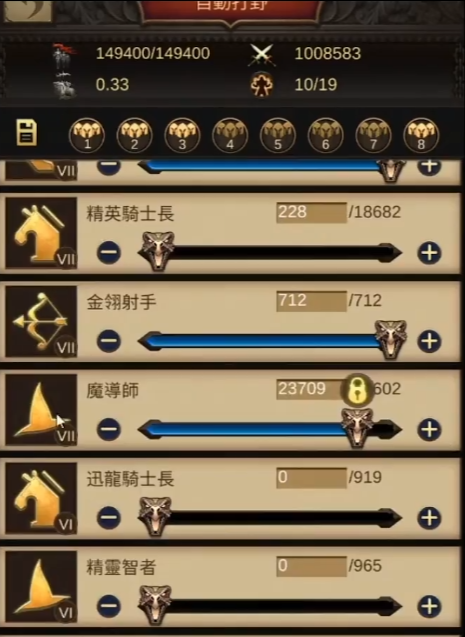Image resolution: width=465 pixels, height=637 pixels.
Task: Decrease 金翎射手 count with minus button
Action: pyautogui.click(x=109, y=341)
